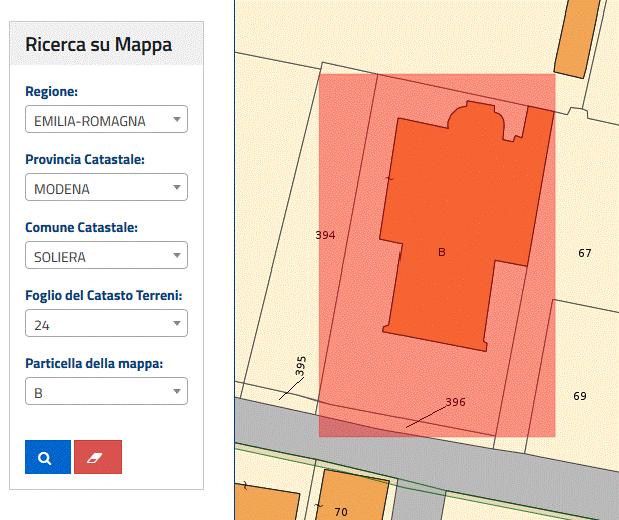Screen dimensions: 619x520
Task: Click the orange building at top right of map
Action: [577, 38]
